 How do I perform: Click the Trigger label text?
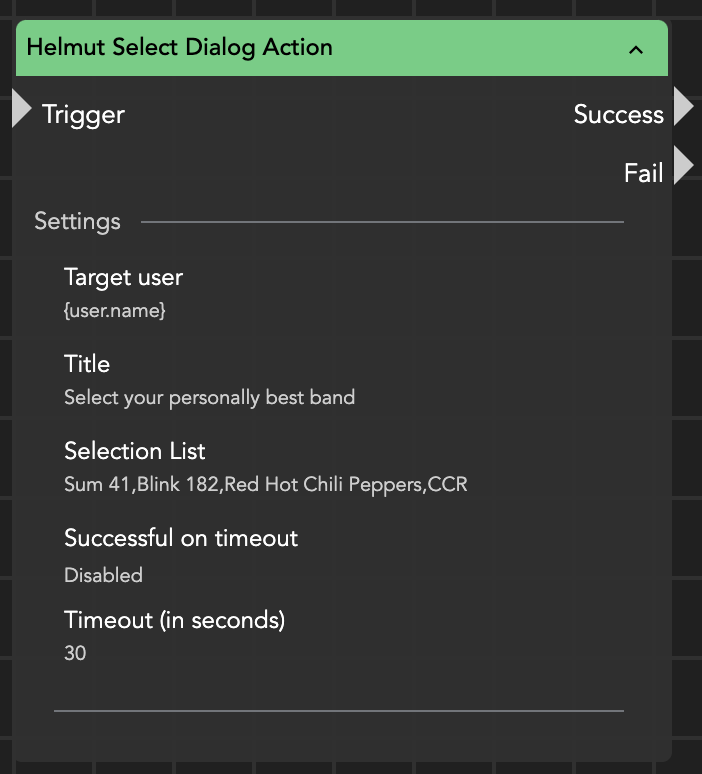click(x=83, y=115)
